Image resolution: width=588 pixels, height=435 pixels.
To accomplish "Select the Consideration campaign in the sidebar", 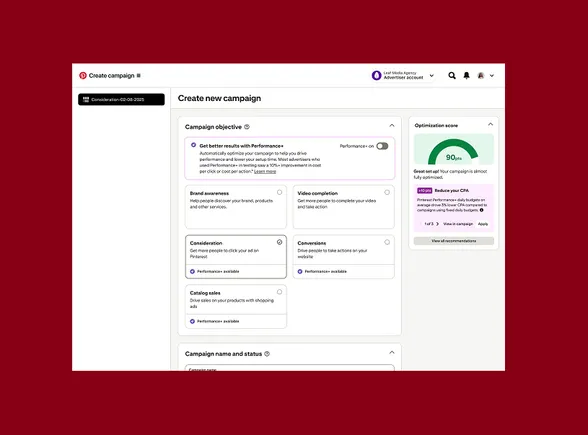I will (x=121, y=99).
